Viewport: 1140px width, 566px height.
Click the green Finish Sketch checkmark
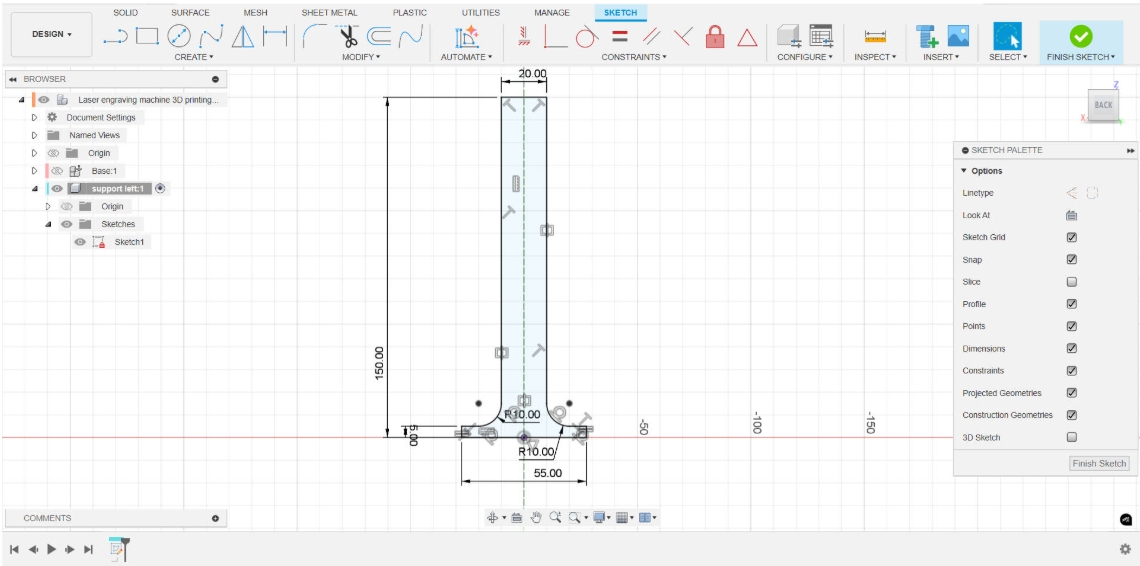(x=1080, y=36)
